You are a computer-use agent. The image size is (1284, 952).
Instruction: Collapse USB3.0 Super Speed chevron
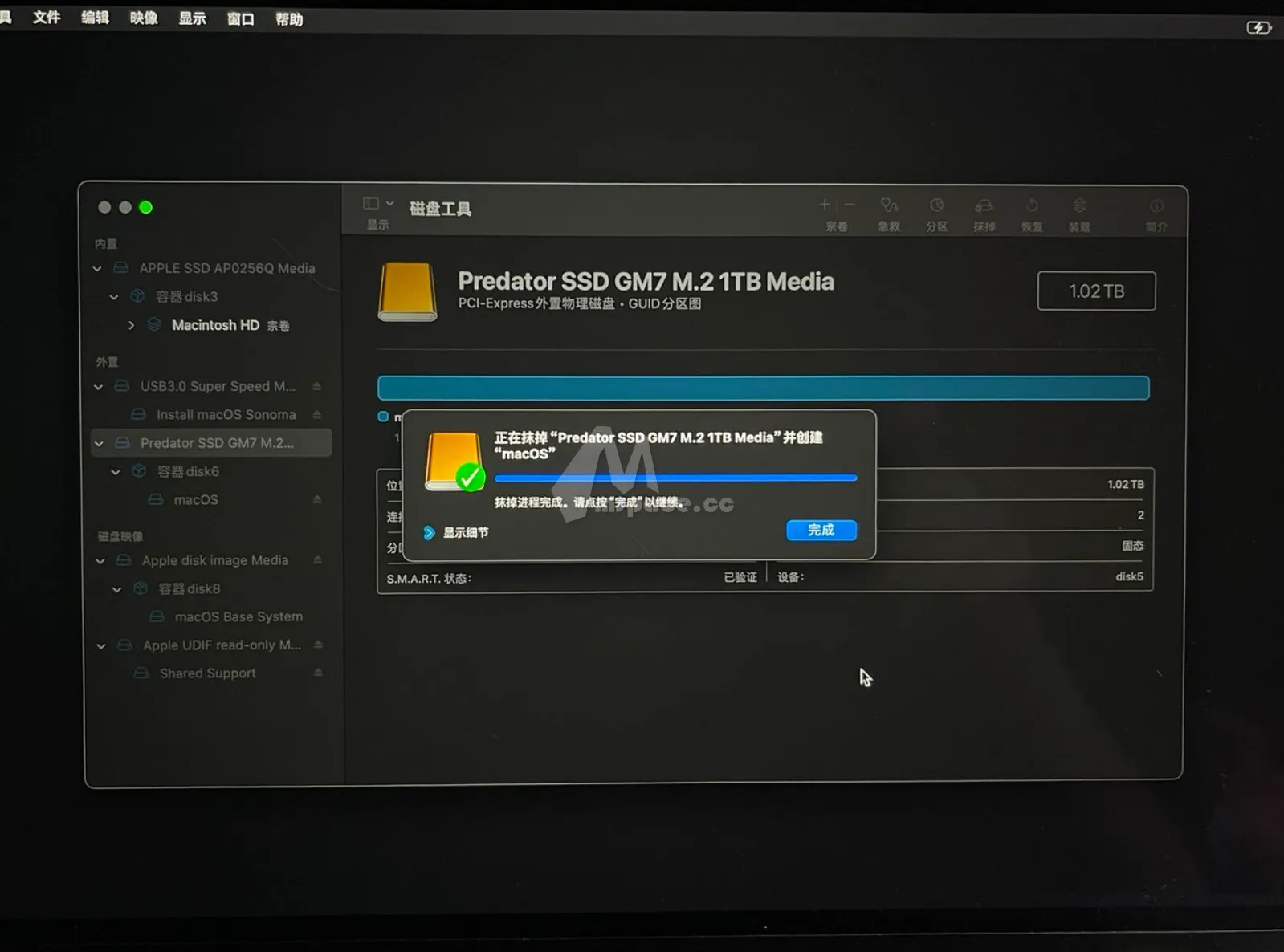98,386
